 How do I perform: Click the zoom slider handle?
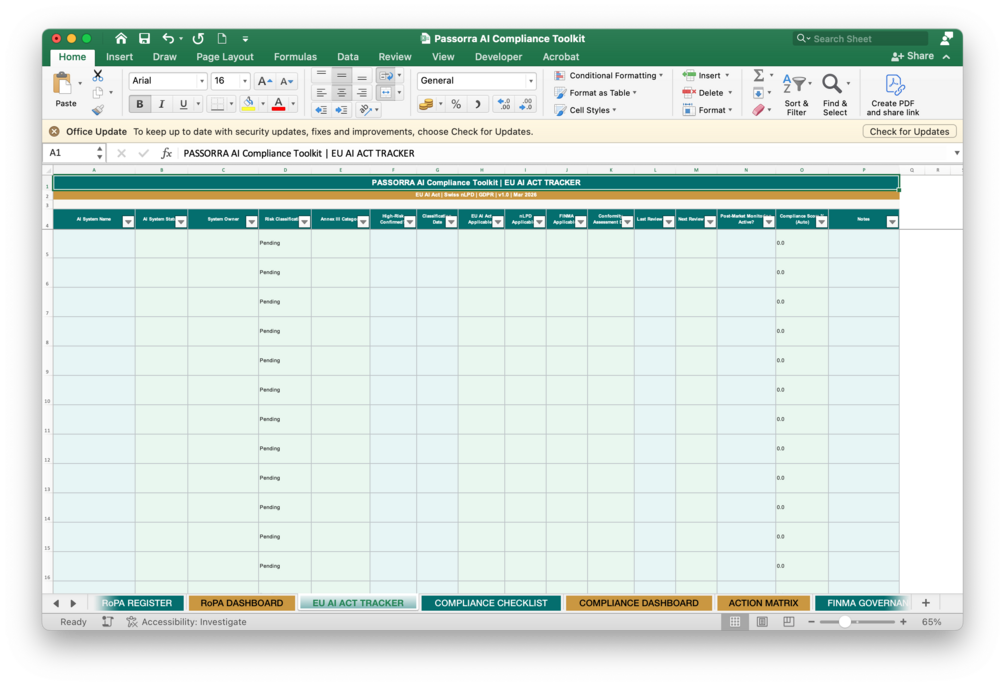(845, 622)
